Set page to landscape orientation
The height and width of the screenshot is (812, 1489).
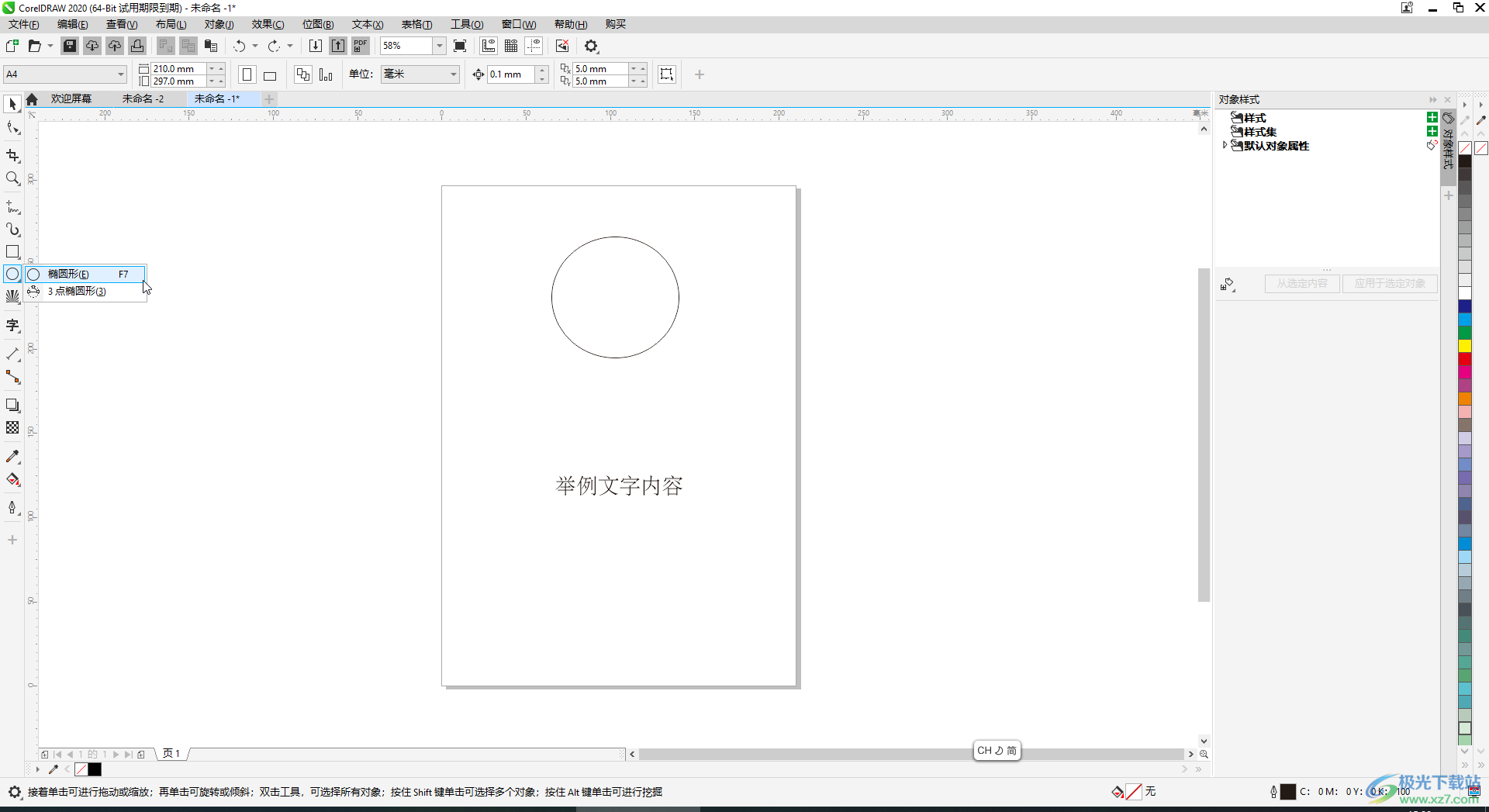coord(270,74)
